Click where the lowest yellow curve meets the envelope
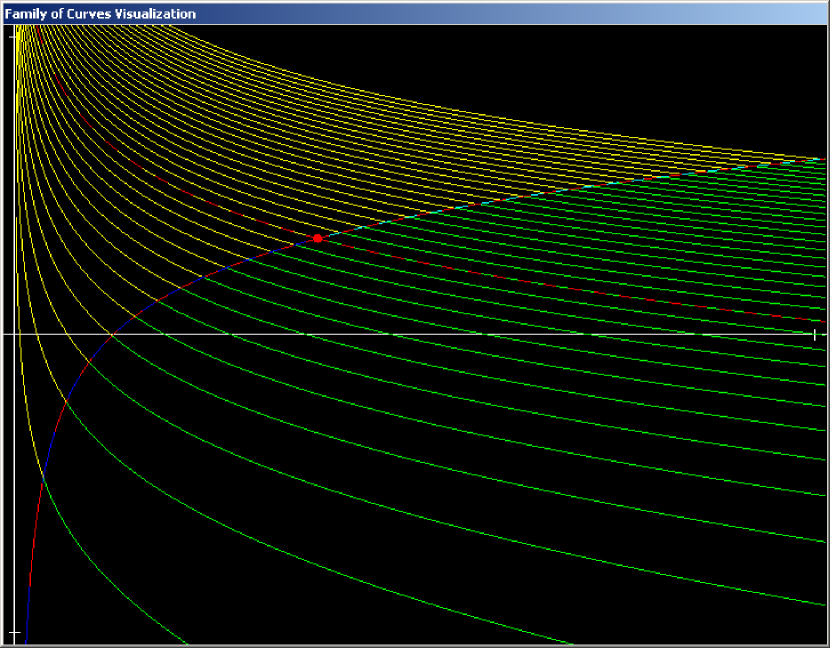This screenshot has height=648, width=830. 43,479
